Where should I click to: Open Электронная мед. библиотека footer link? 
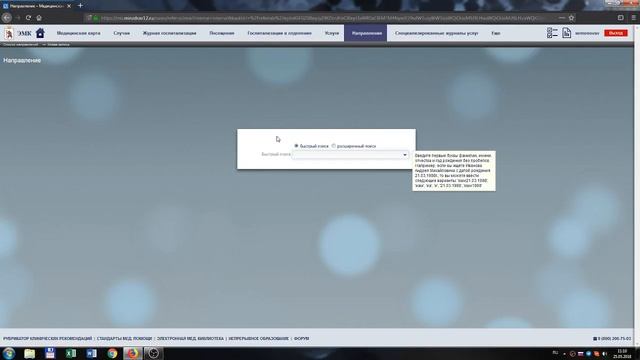pos(190,338)
